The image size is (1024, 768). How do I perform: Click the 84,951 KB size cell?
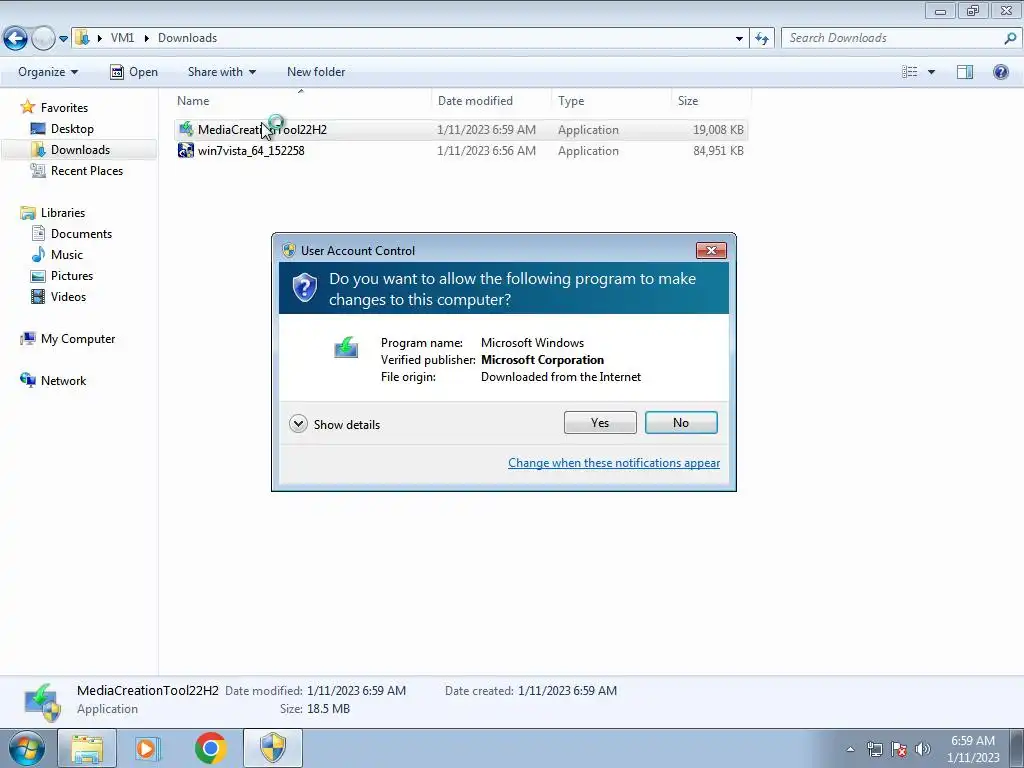718,151
